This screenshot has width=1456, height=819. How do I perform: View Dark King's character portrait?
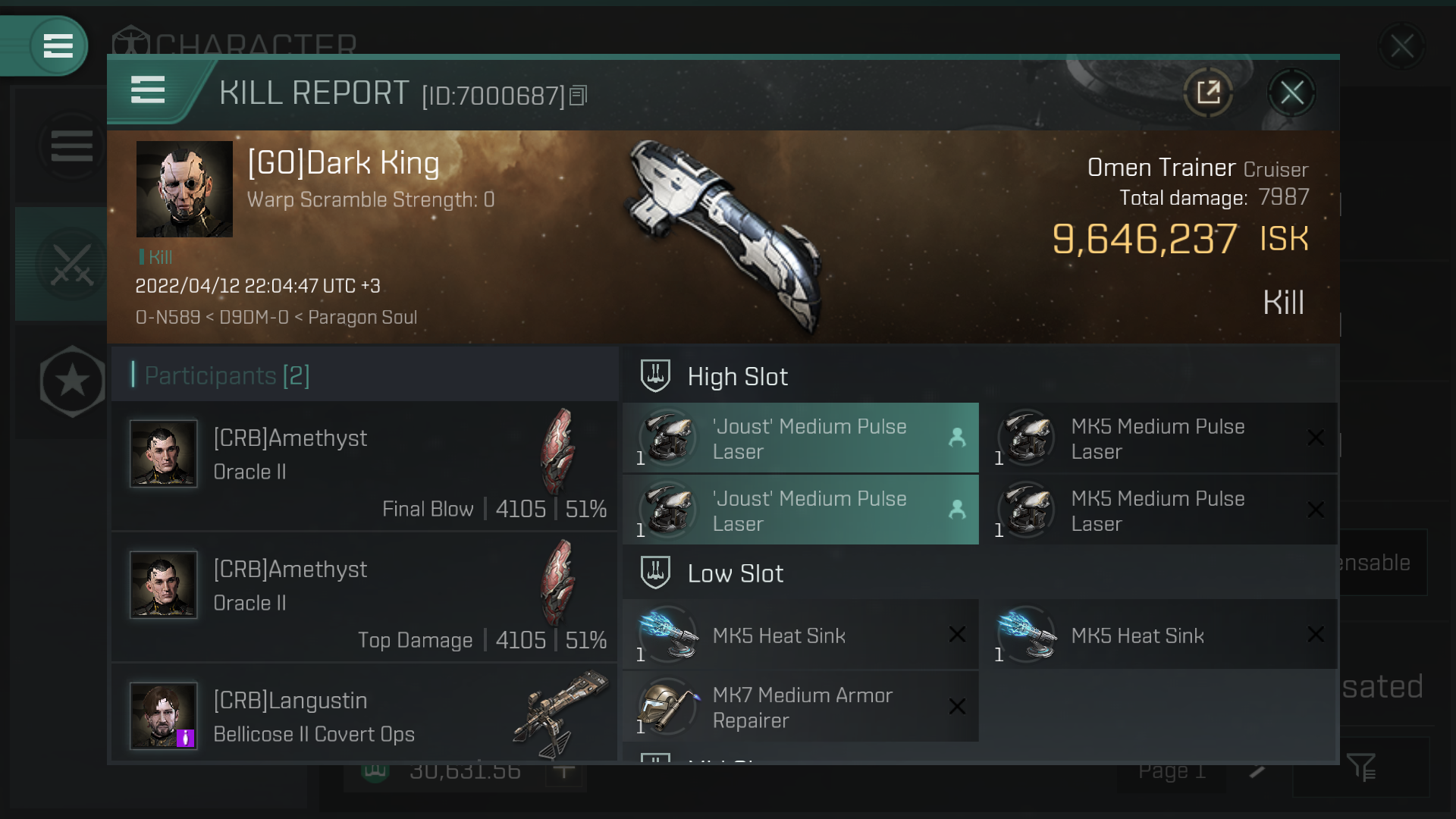[184, 189]
